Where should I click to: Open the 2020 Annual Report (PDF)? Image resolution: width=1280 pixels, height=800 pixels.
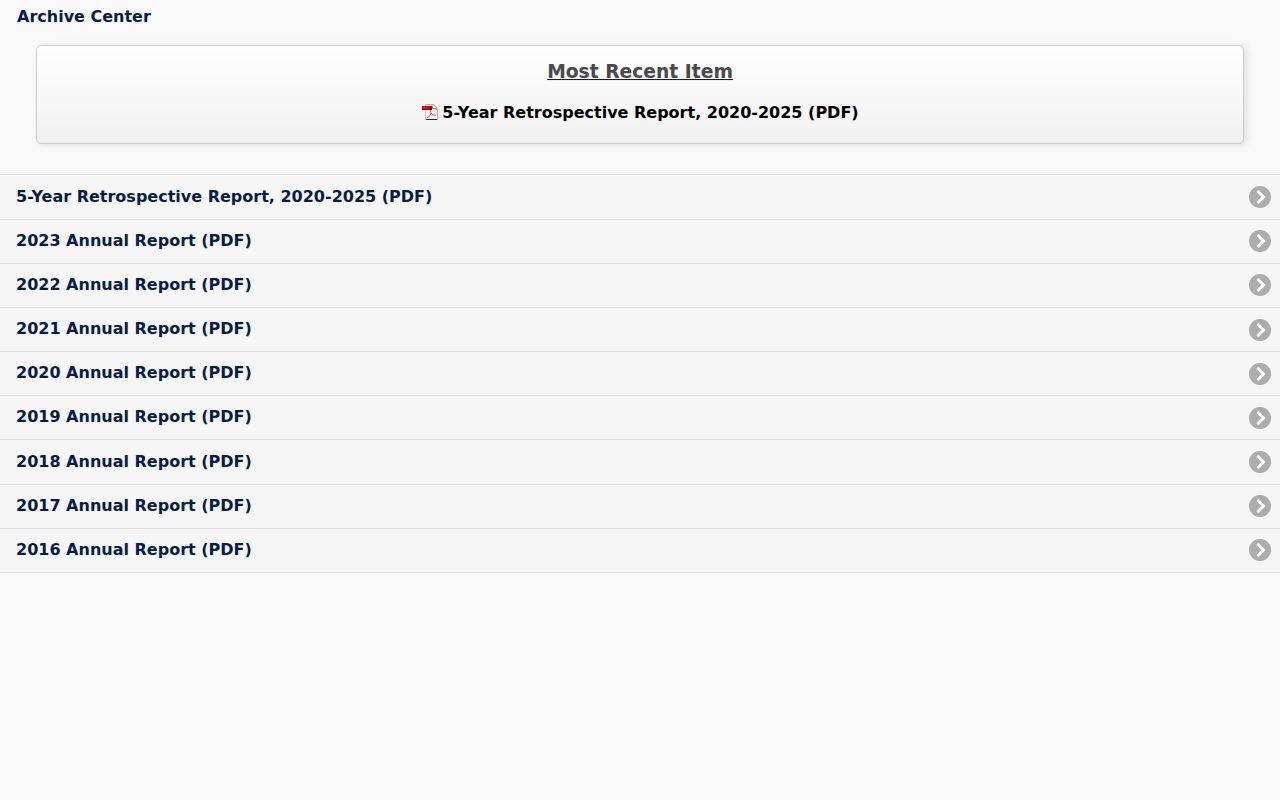[x=640, y=373]
